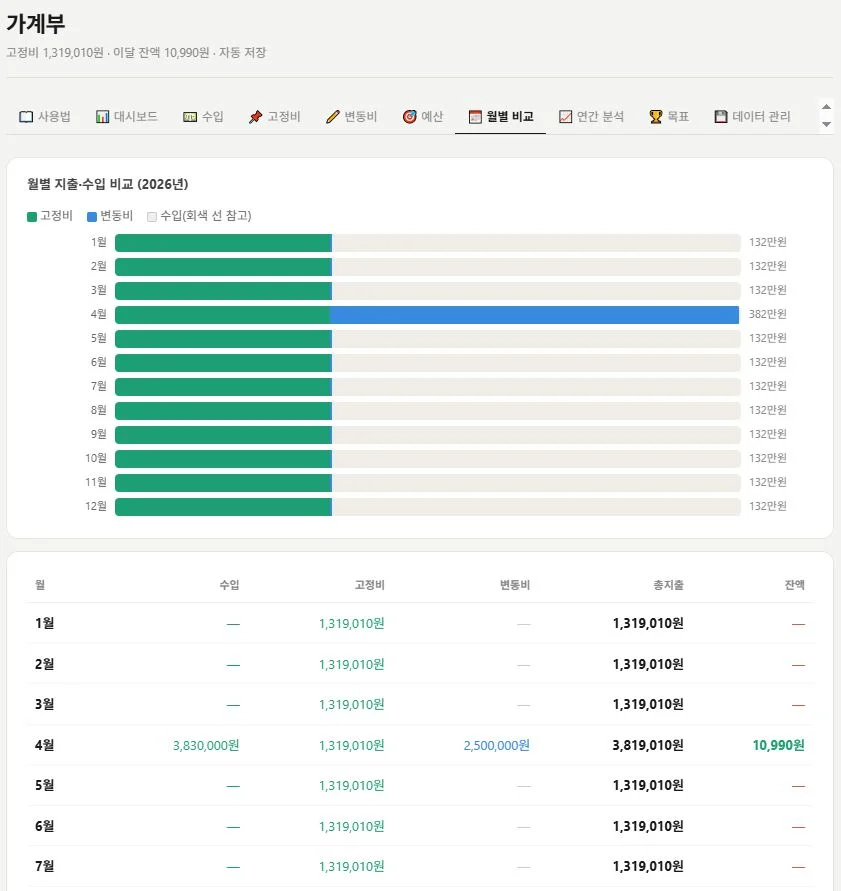Click the floppy disk icon of 데이터 관리
This screenshot has width=841, height=891.
pyautogui.click(x=721, y=116)
